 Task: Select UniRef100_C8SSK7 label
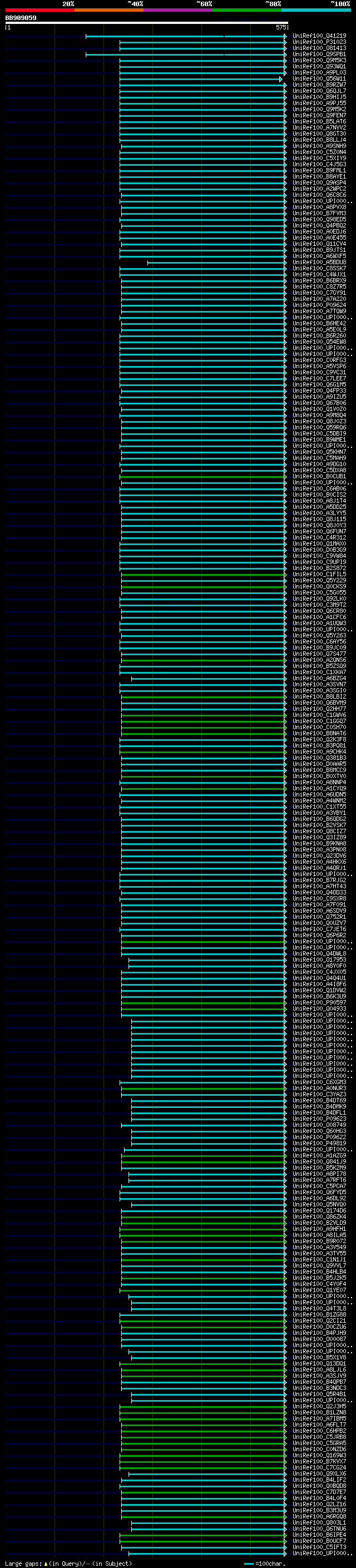click(319, 269)
